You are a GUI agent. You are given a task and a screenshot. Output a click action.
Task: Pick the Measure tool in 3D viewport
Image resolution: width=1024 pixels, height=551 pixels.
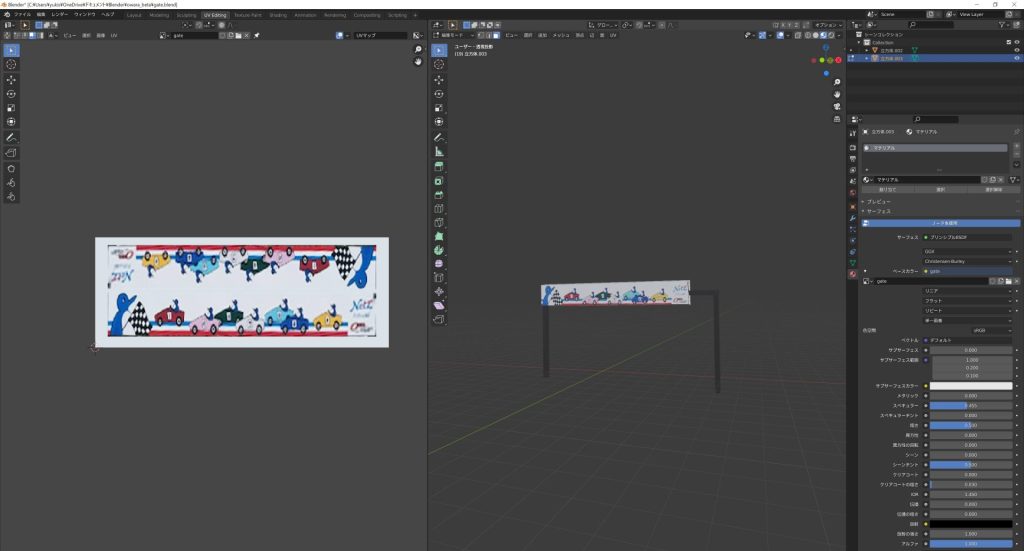[x=439, y=151]
